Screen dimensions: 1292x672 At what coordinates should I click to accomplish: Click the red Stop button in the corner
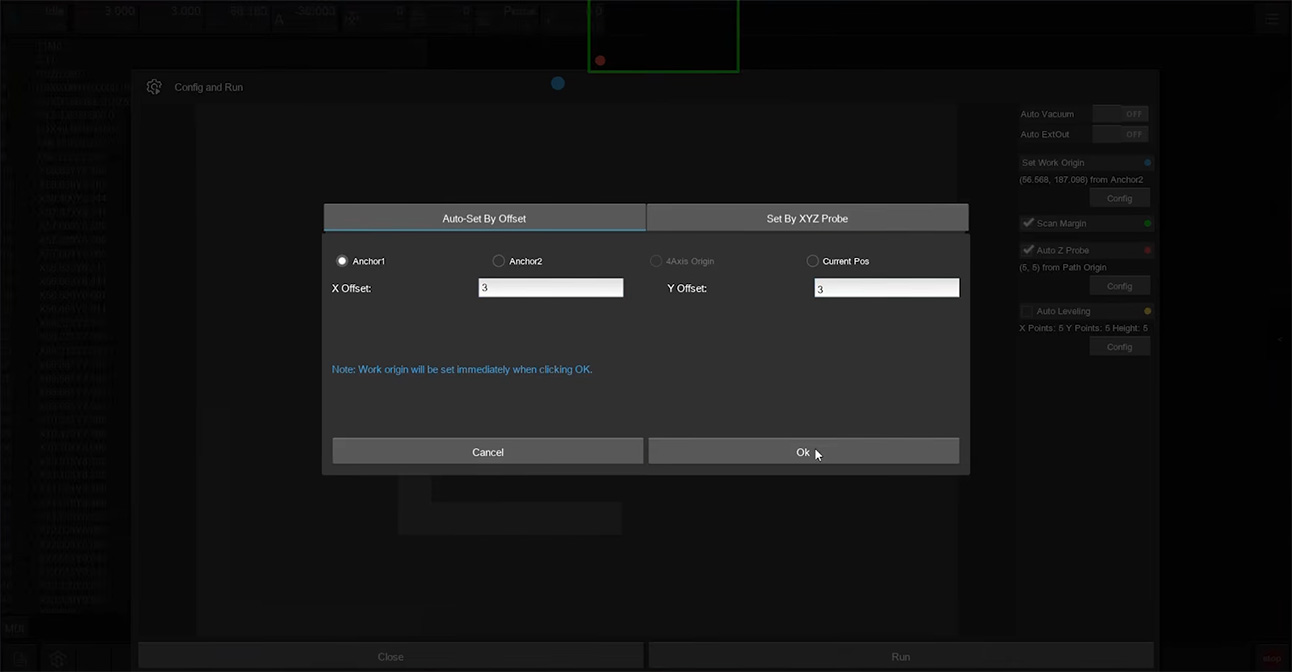(1271, 658)
